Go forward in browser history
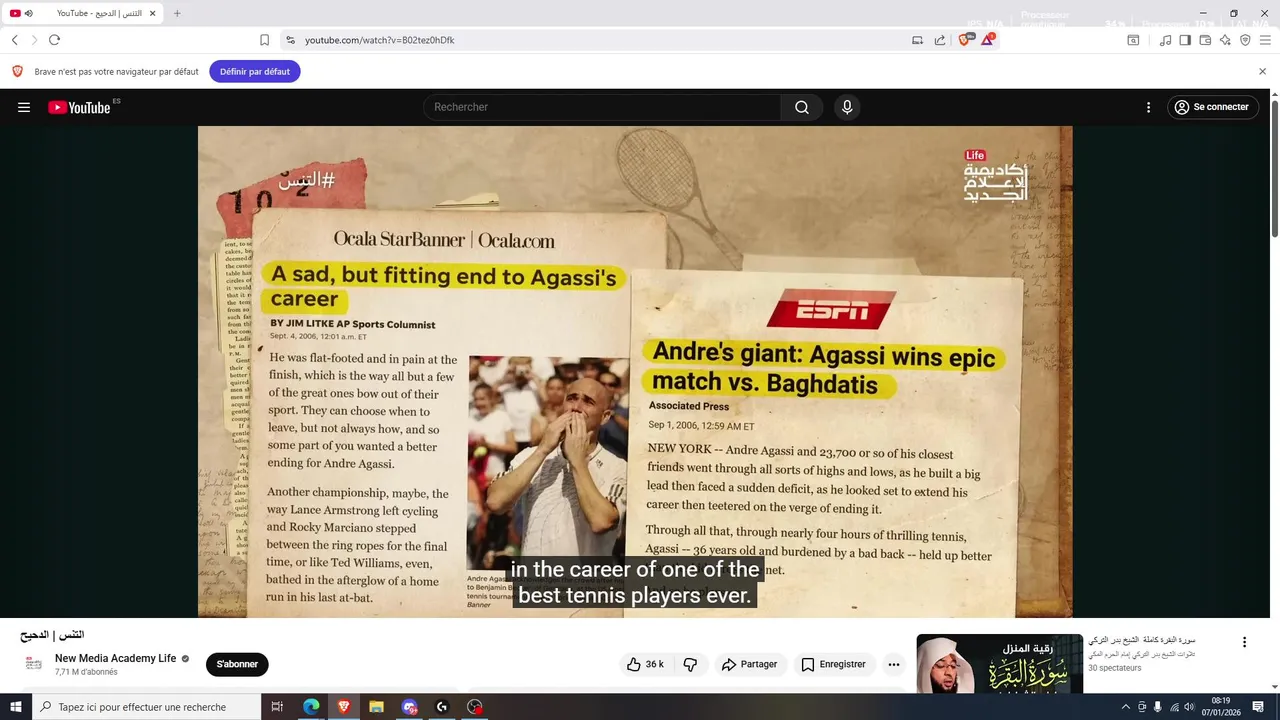The width and height of the screenshot is (1280, 720). [34, 40]
